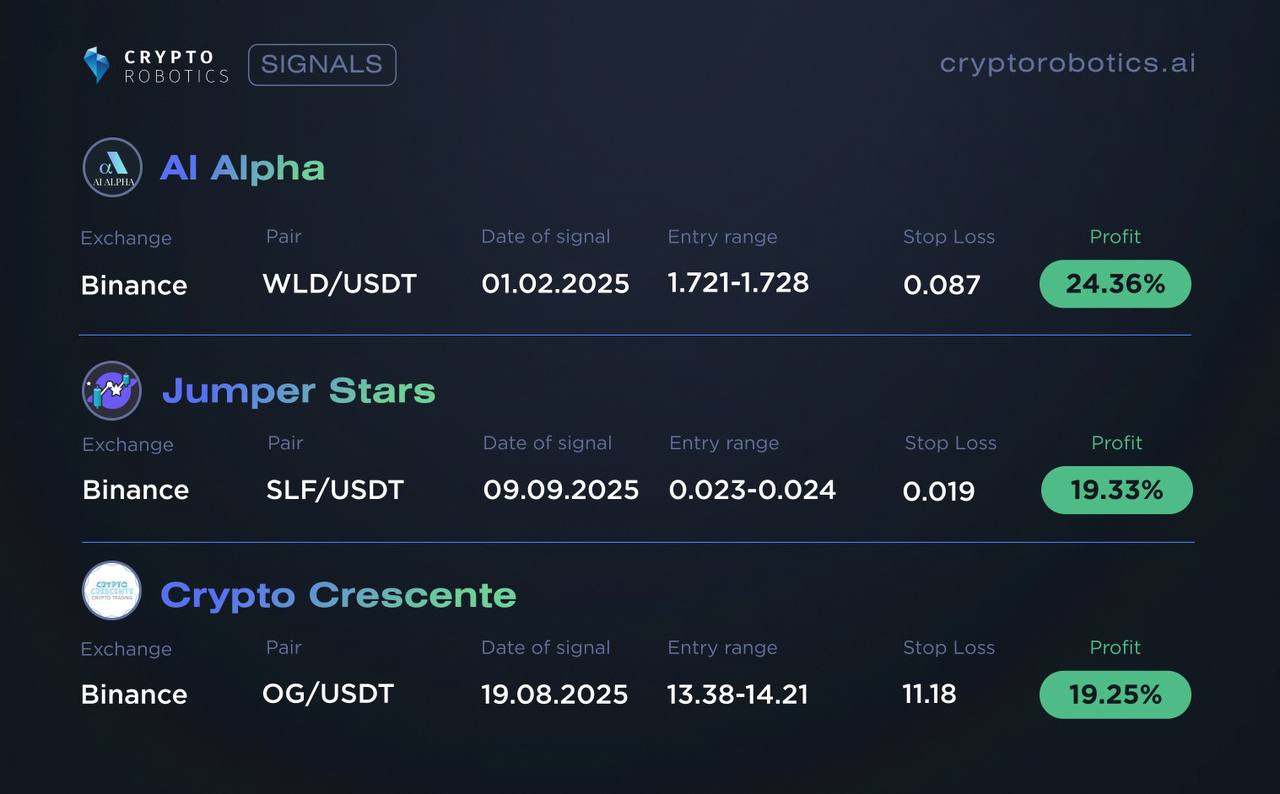Open the Crypto Crescente channel avatar
The height and width of the screenshot is (794, 1280).
coord(112,591)
